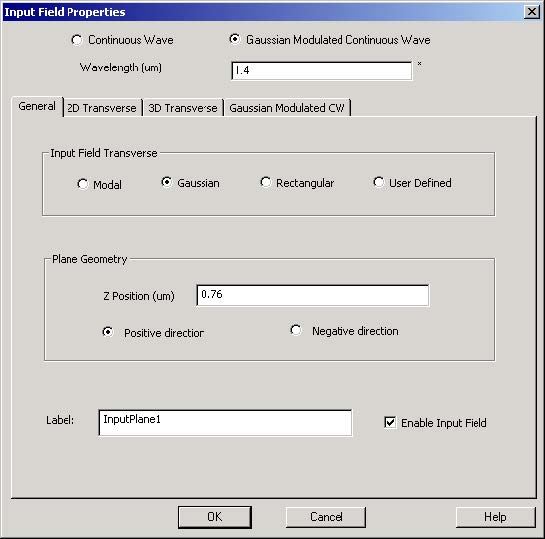Click the Wavelength (um) input field
The image size is (545, 539).
322,71
